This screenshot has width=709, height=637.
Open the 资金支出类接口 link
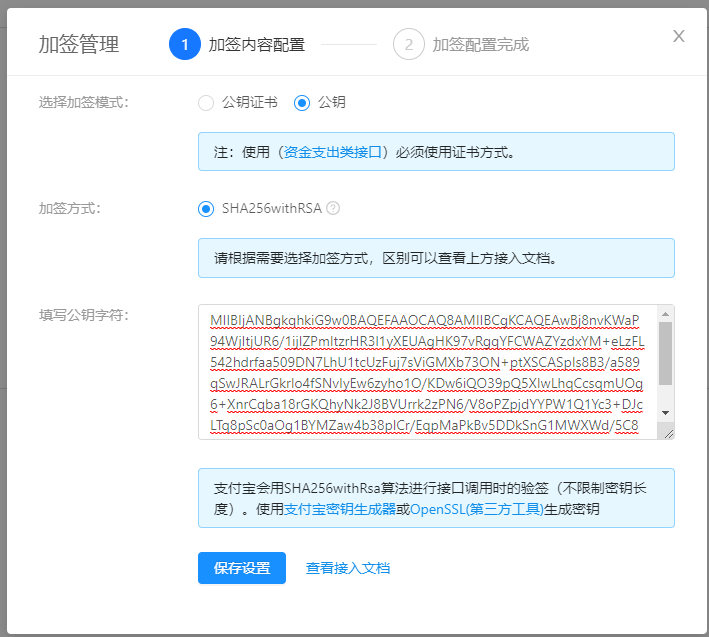334,152
